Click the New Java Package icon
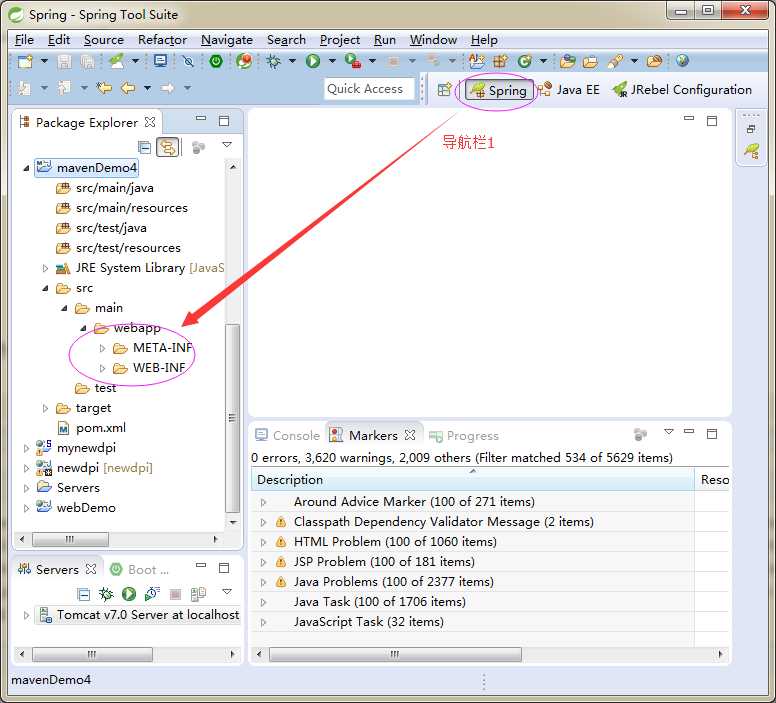The width and height of the screenshot is (776, 703). coord(500,61)
